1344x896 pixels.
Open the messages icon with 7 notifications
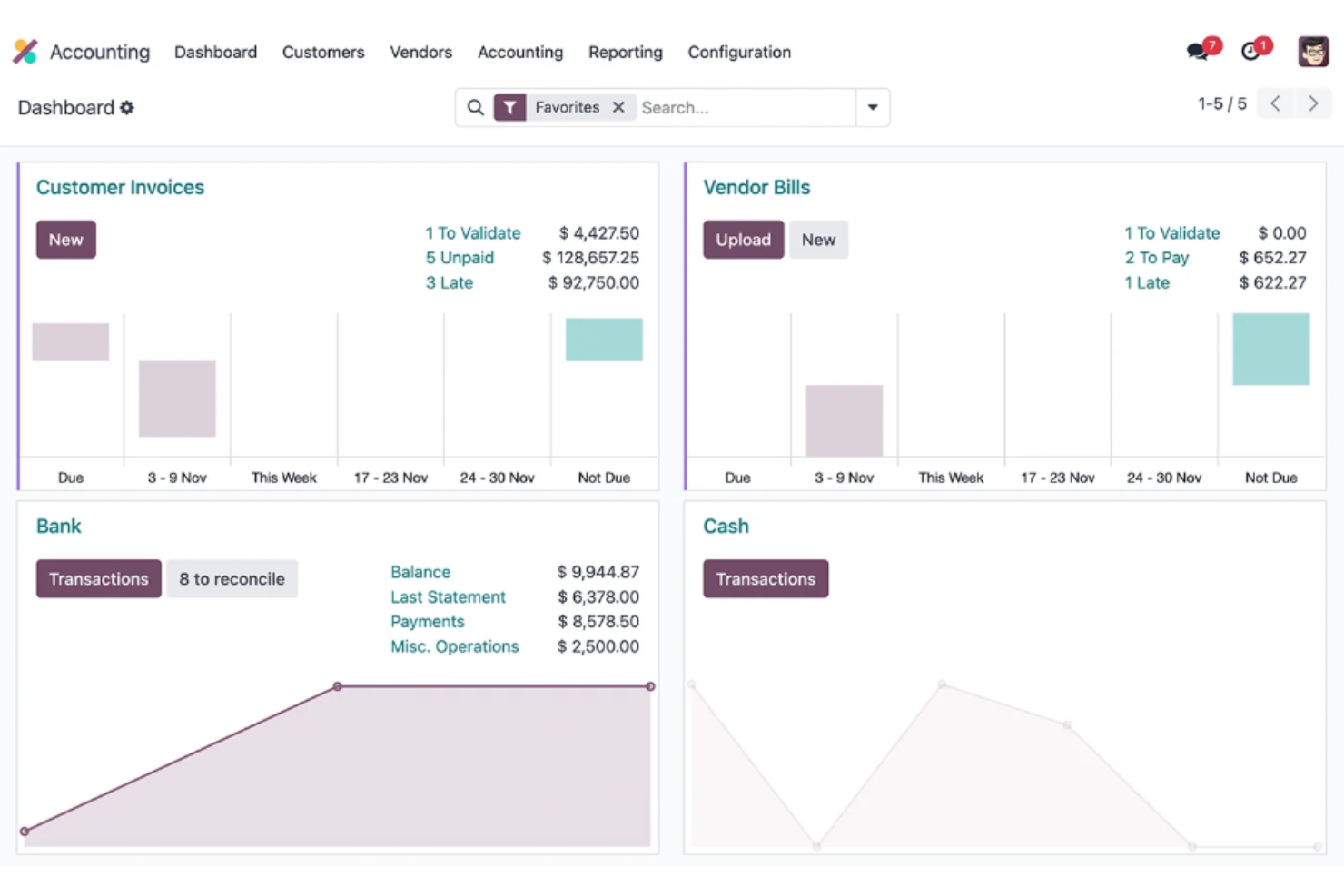pos(1197,52)
